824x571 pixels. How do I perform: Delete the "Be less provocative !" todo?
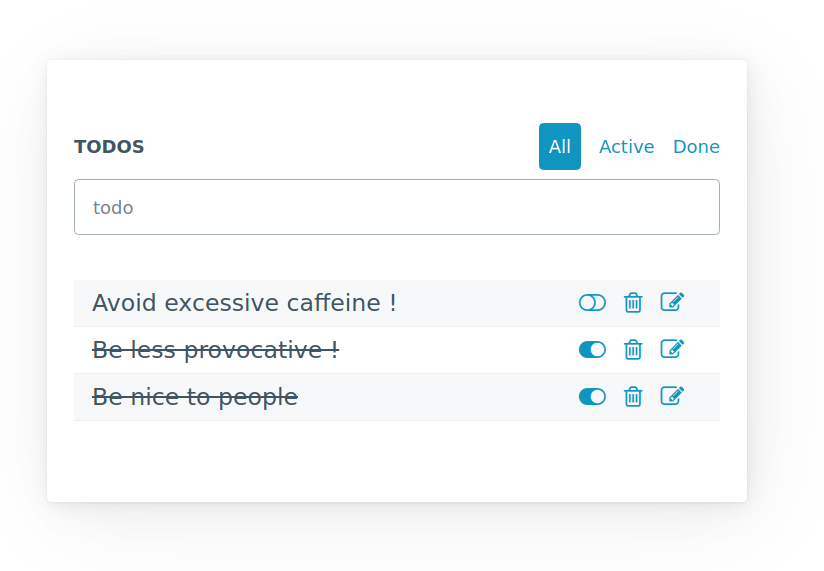coord(633,350)
